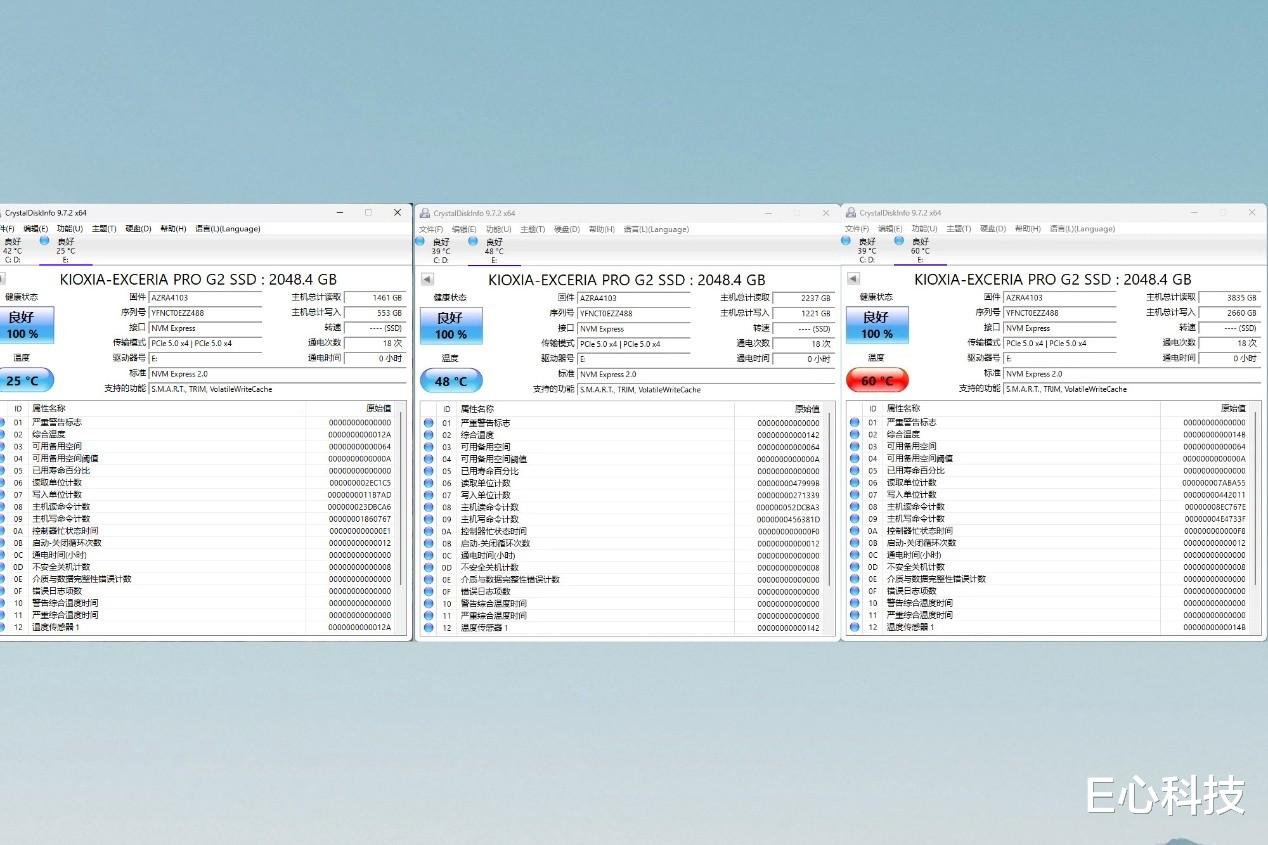The image size is (1268, 845).
Task: Open 帮助(H) menu in 60 °C window
Action: point(1027,229)
